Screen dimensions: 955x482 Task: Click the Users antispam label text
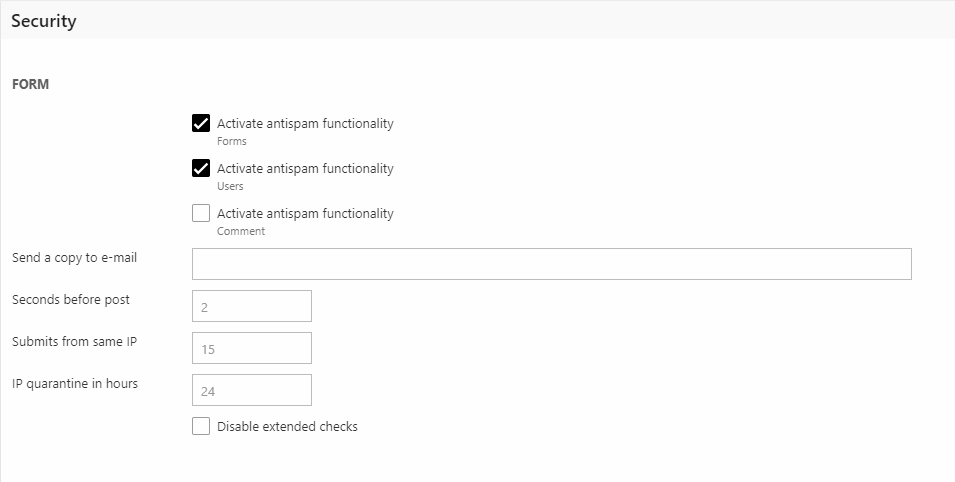click(x=305, y=169)
